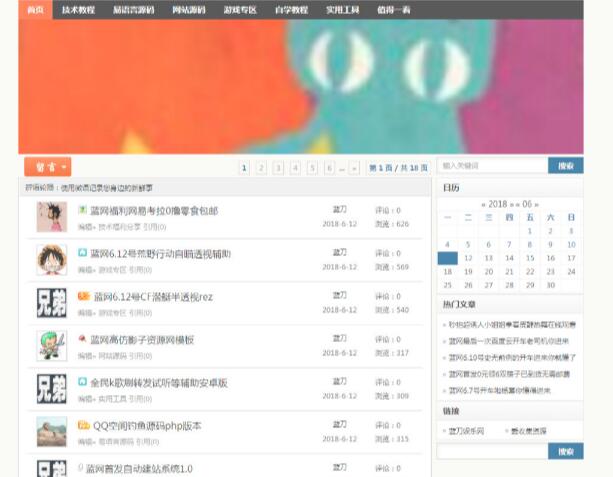Open post 蓝网6.12号CF潜艇半透视rez
The height and width of the screenshot is (477, 613).
pyautogui.click(x=153, y=297)
